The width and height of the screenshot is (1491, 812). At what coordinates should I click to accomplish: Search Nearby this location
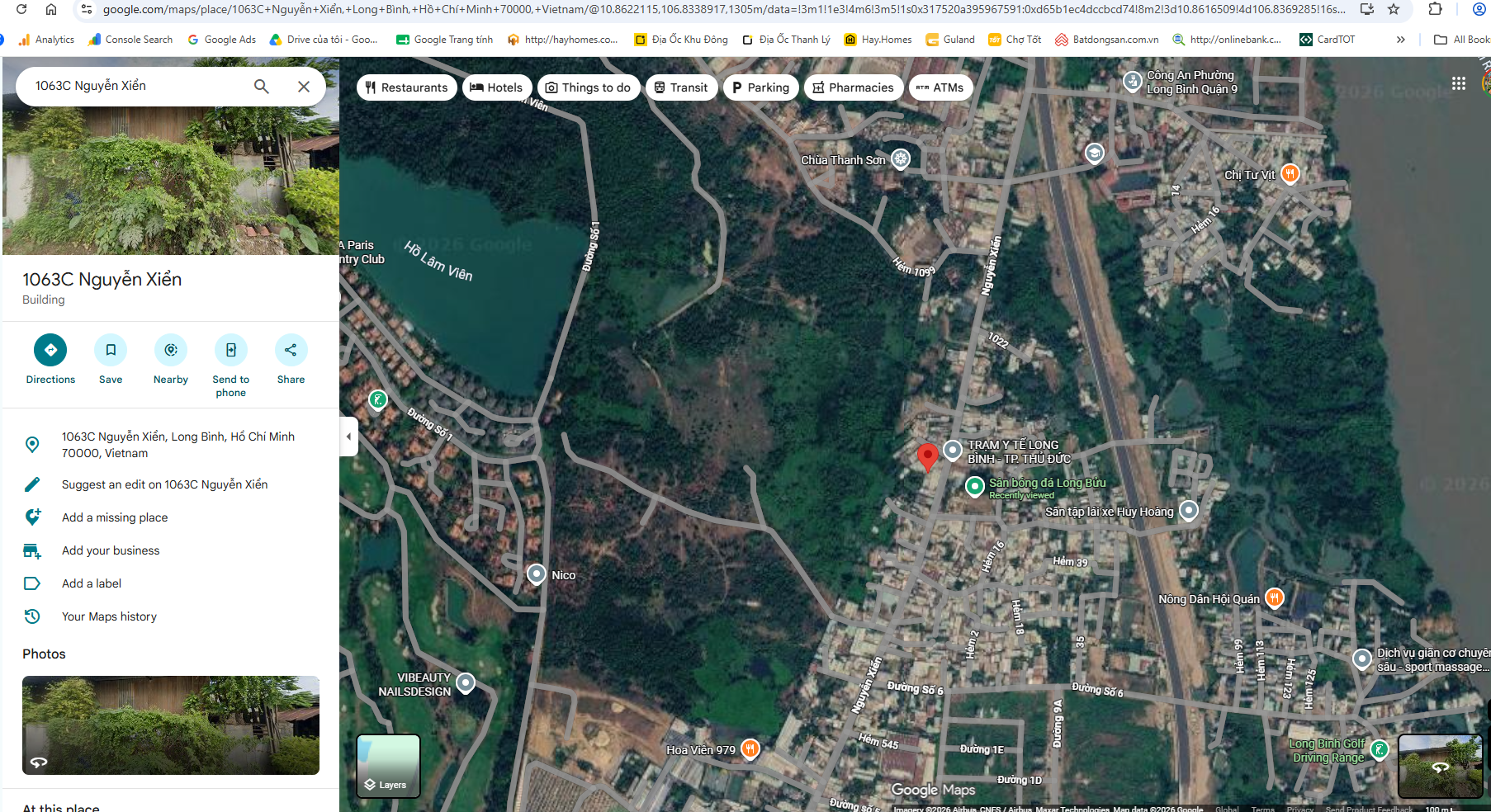(171, 359)
